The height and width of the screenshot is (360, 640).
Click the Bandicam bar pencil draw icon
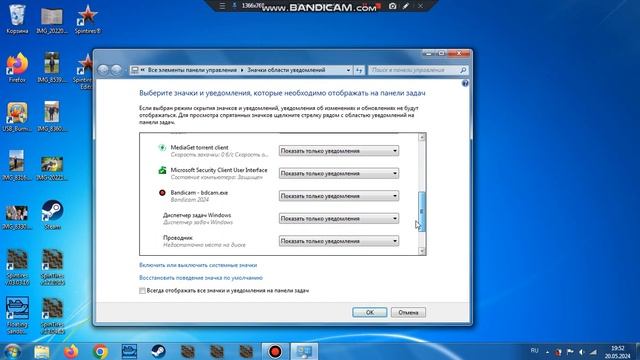pos(406,6)
